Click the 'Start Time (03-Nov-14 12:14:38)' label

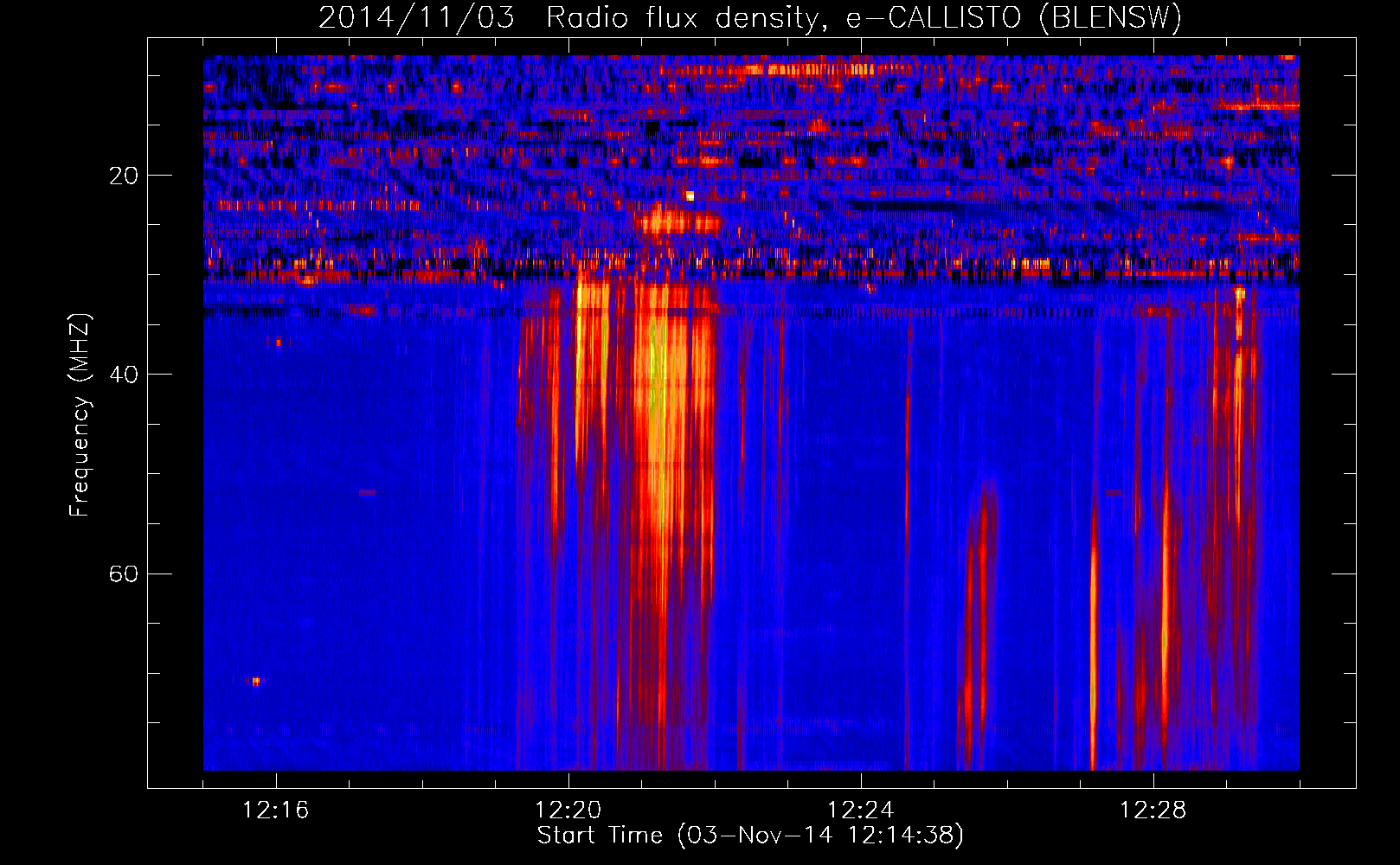pyautogui.click(x=750, y=836)
